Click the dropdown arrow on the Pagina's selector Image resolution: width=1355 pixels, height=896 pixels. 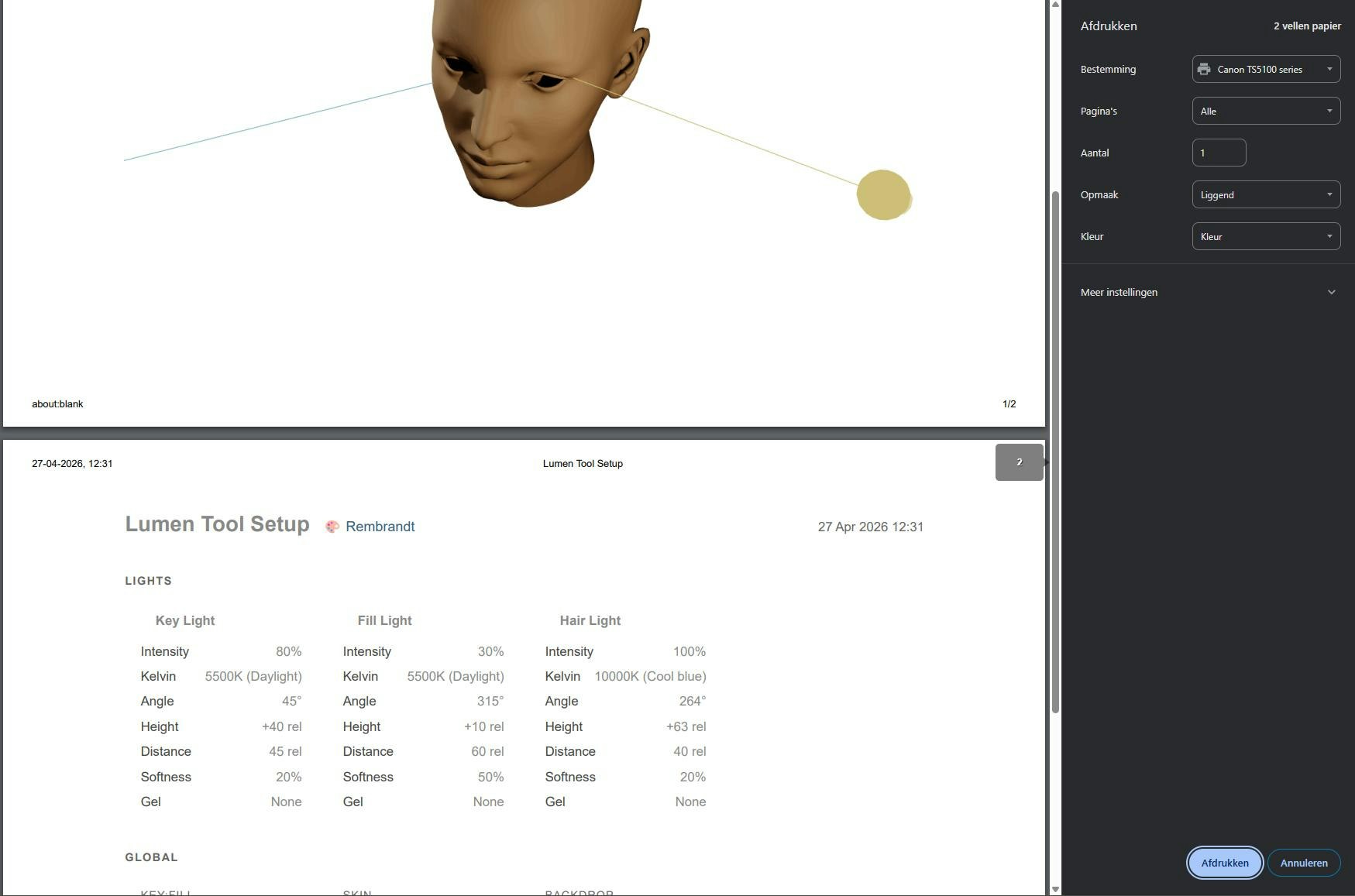coord(1329,111)
